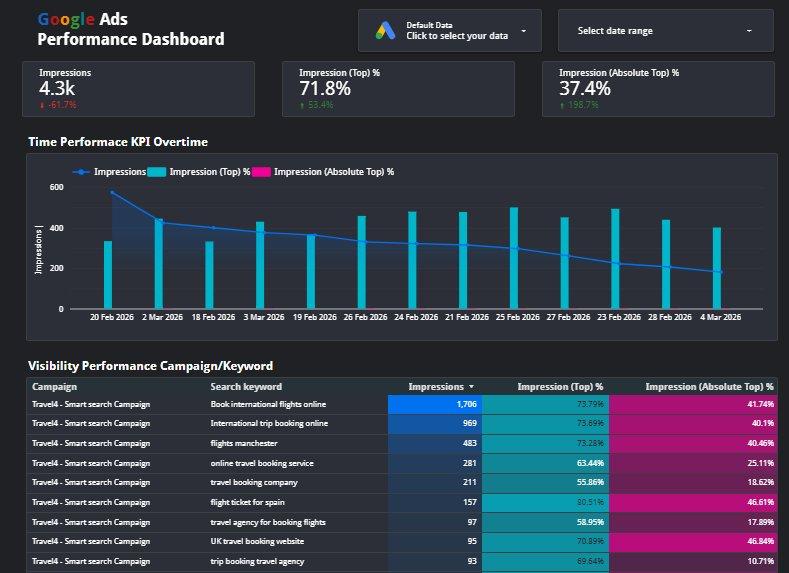The height and width of the screenshot is (573, 789).
Task: Select keyword 'travel agency for booking flights'
Action: (268, 523)
